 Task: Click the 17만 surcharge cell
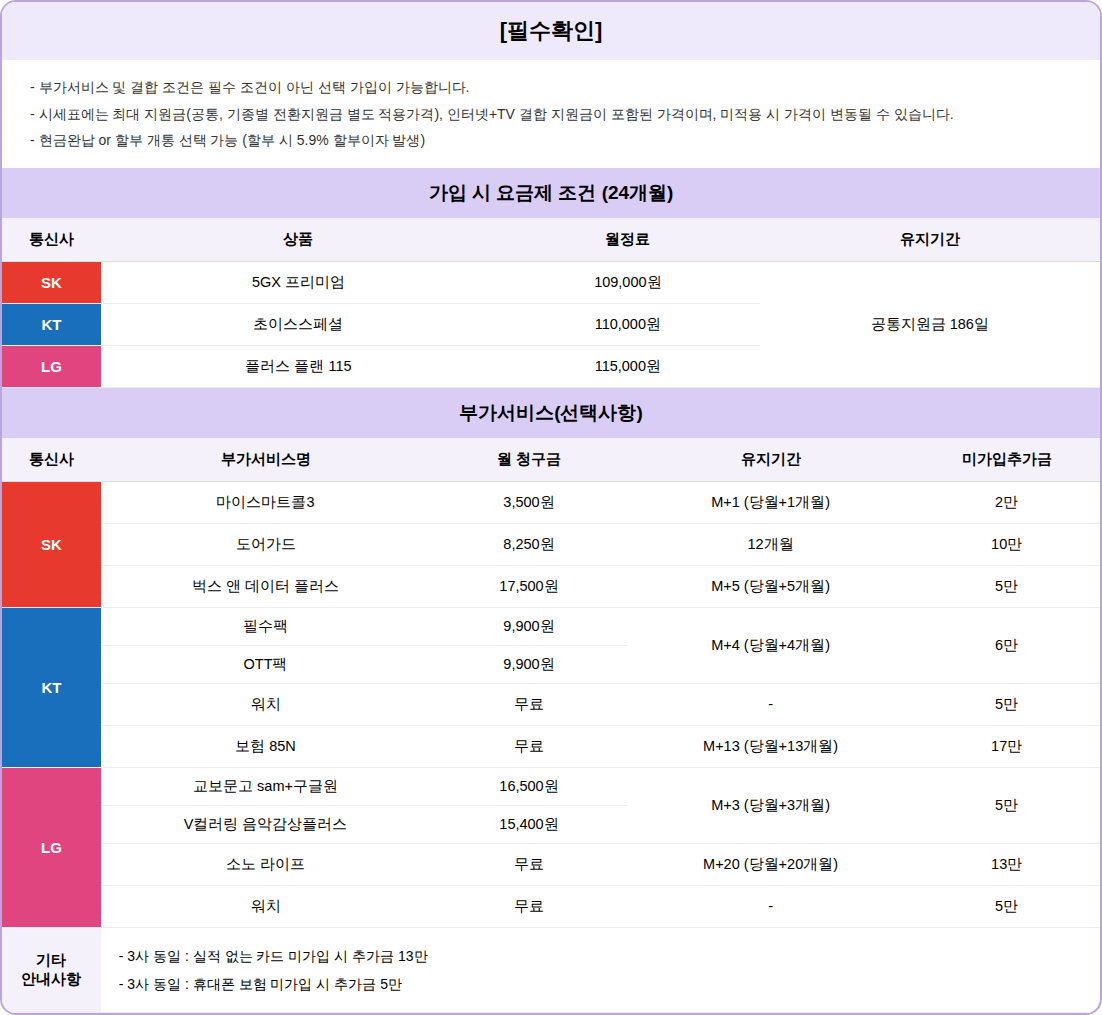(x=1006, y=746)
